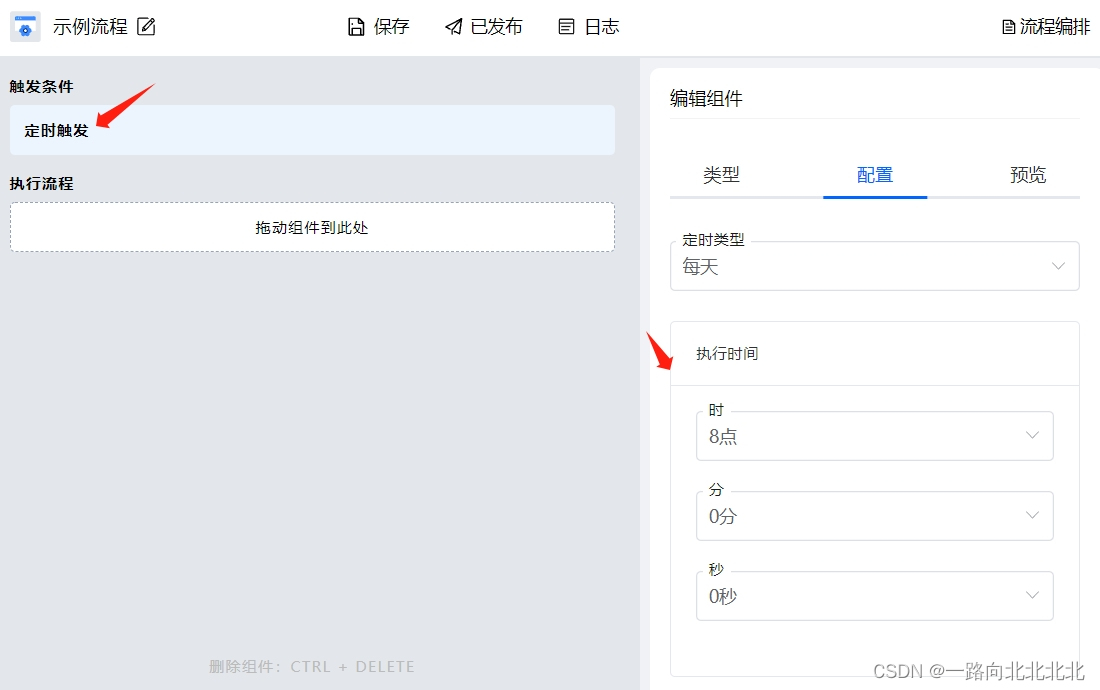The image size is (1100, 690).
Task: Select the 定时触发 trigger block
Action: pyautogui.click(x=312, y=130)
